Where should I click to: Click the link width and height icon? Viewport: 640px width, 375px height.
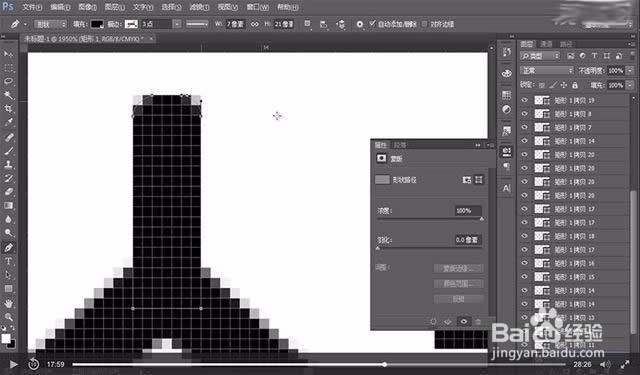[x=255, y=24]
